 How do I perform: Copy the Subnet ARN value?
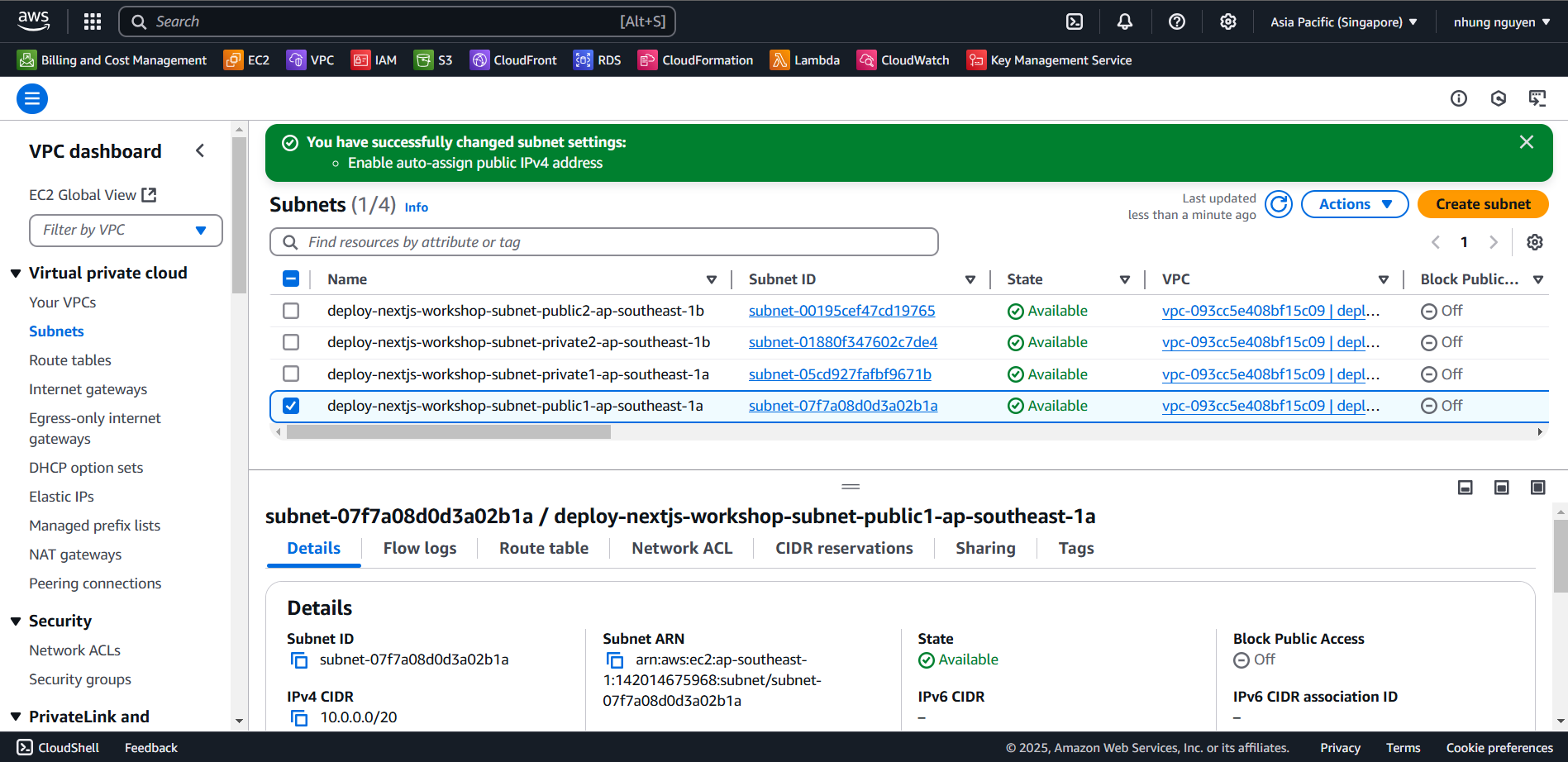615,660
